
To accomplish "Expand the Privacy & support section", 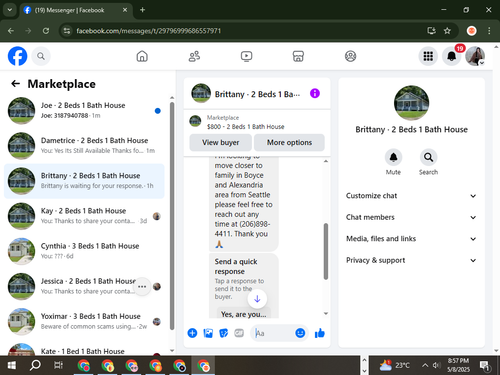I will (411, 260).
